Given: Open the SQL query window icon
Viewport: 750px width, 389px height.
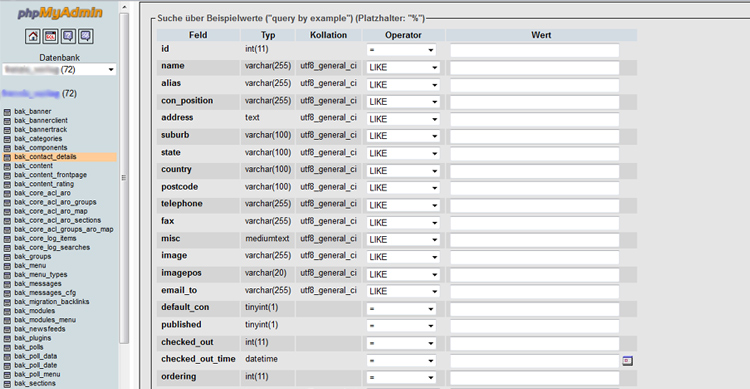Looking at the screenshot, I should (50, 36).
